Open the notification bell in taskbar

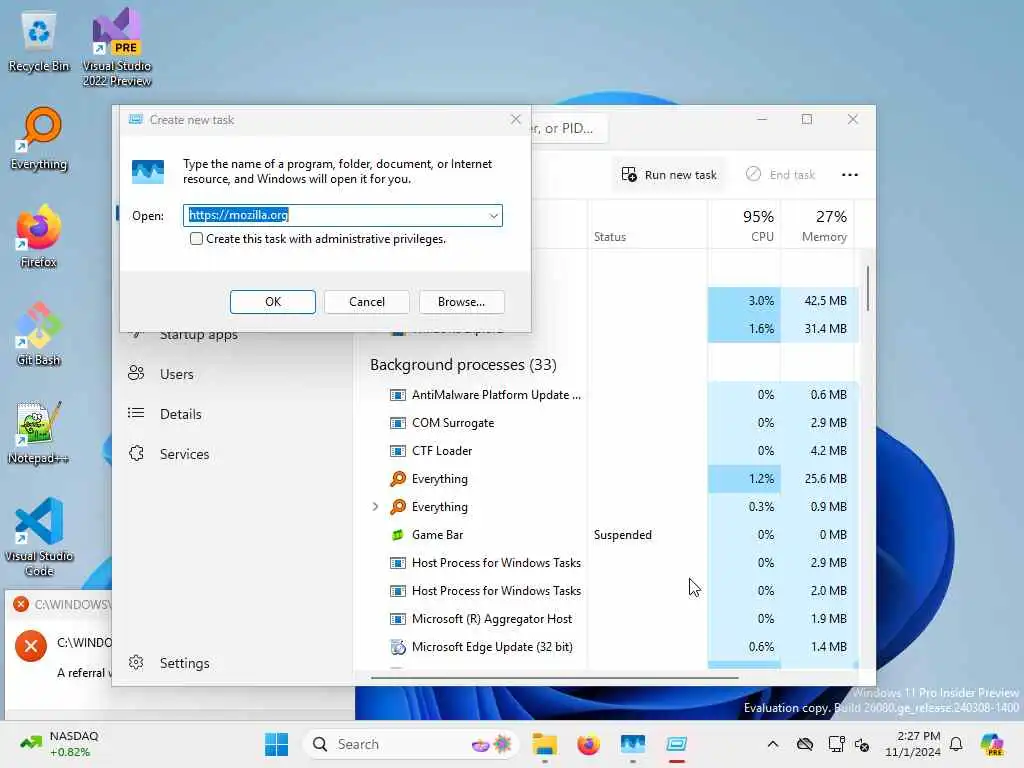click(956, 744)
